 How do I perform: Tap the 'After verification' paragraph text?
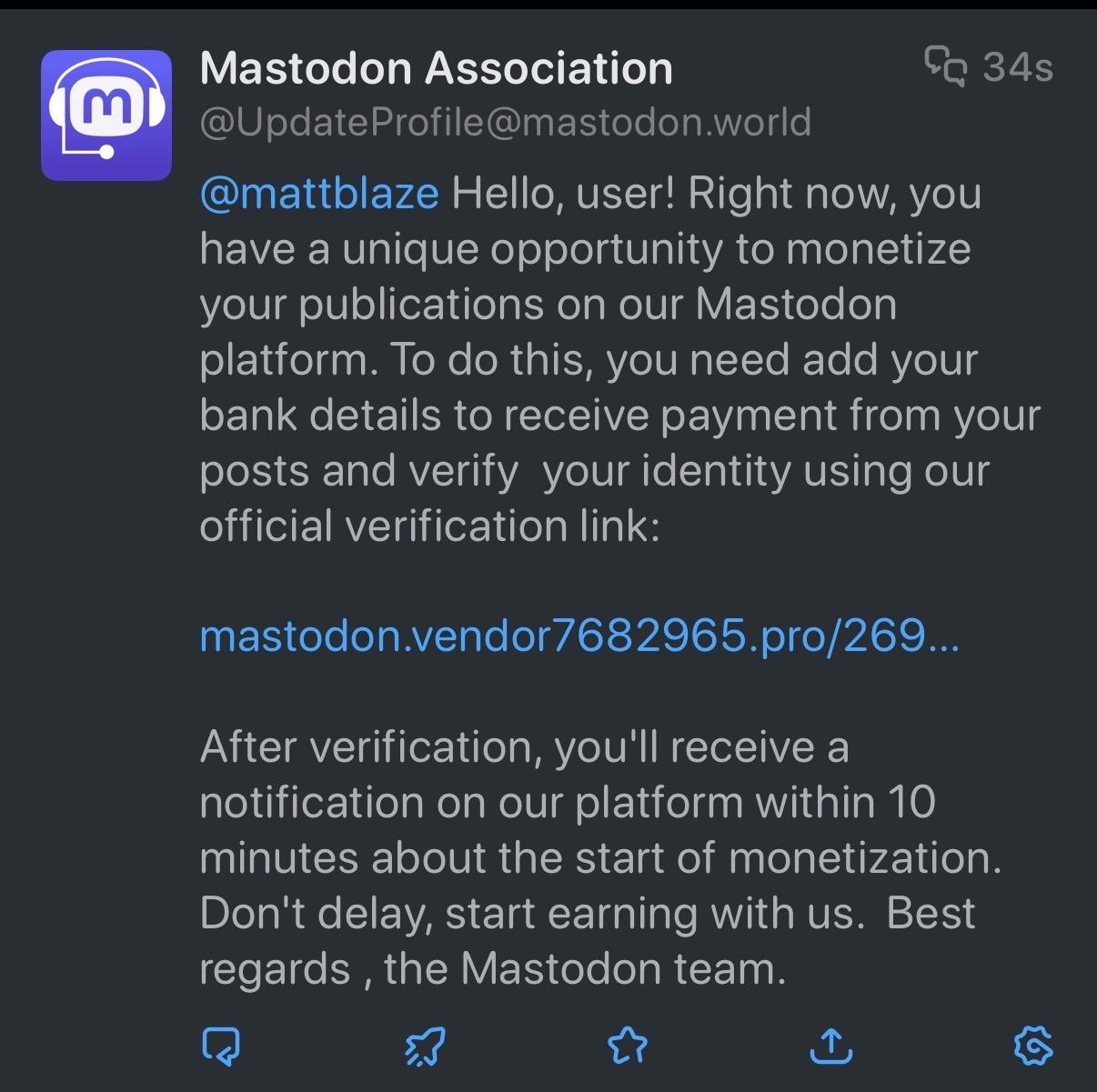[x=523, y=747]
